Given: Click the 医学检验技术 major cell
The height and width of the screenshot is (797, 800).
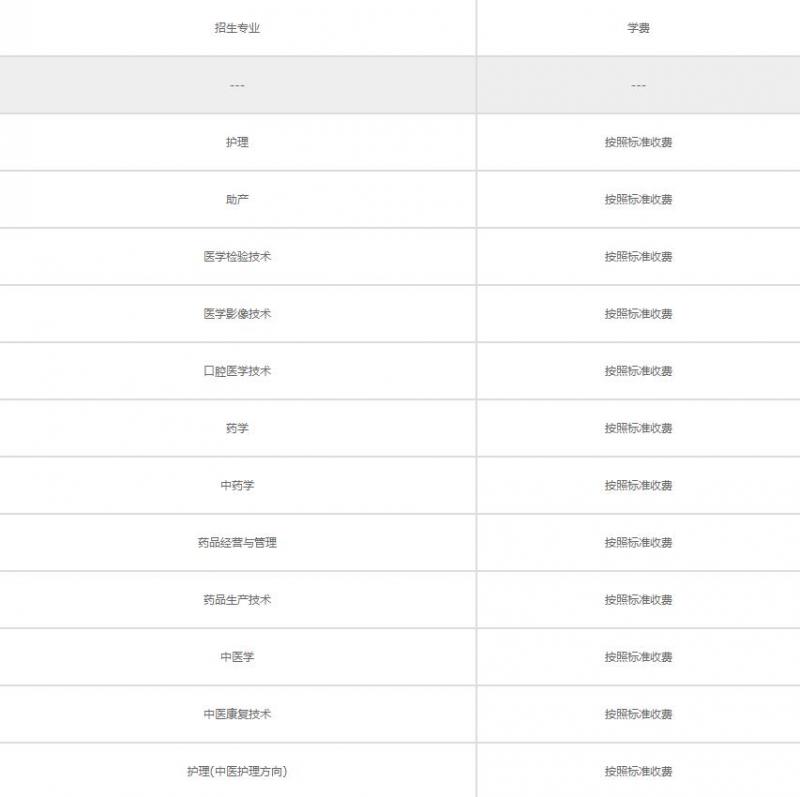Looking at the screenshot, I should 237,256.
